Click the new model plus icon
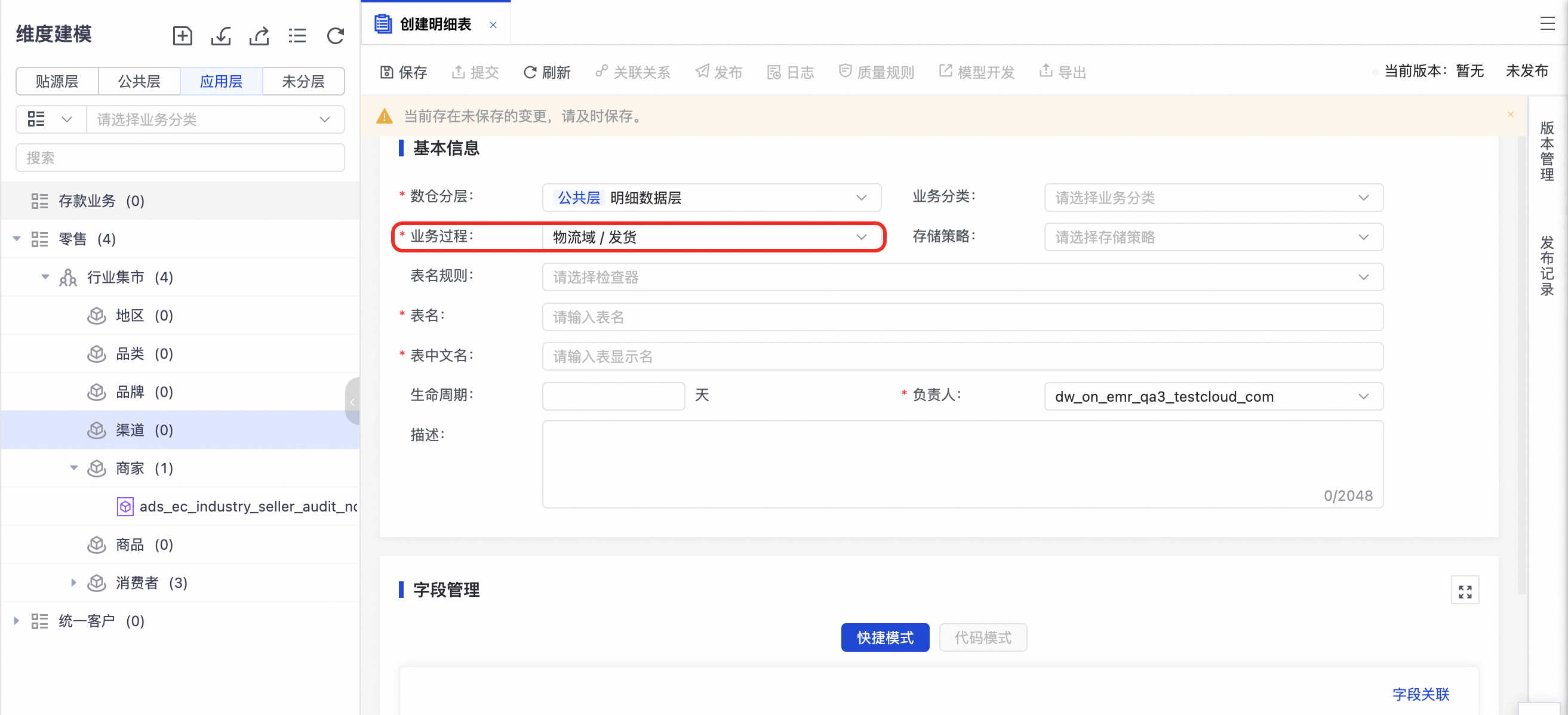The width and height of the screenshot is (1568, 715). [x=182, y=35]
